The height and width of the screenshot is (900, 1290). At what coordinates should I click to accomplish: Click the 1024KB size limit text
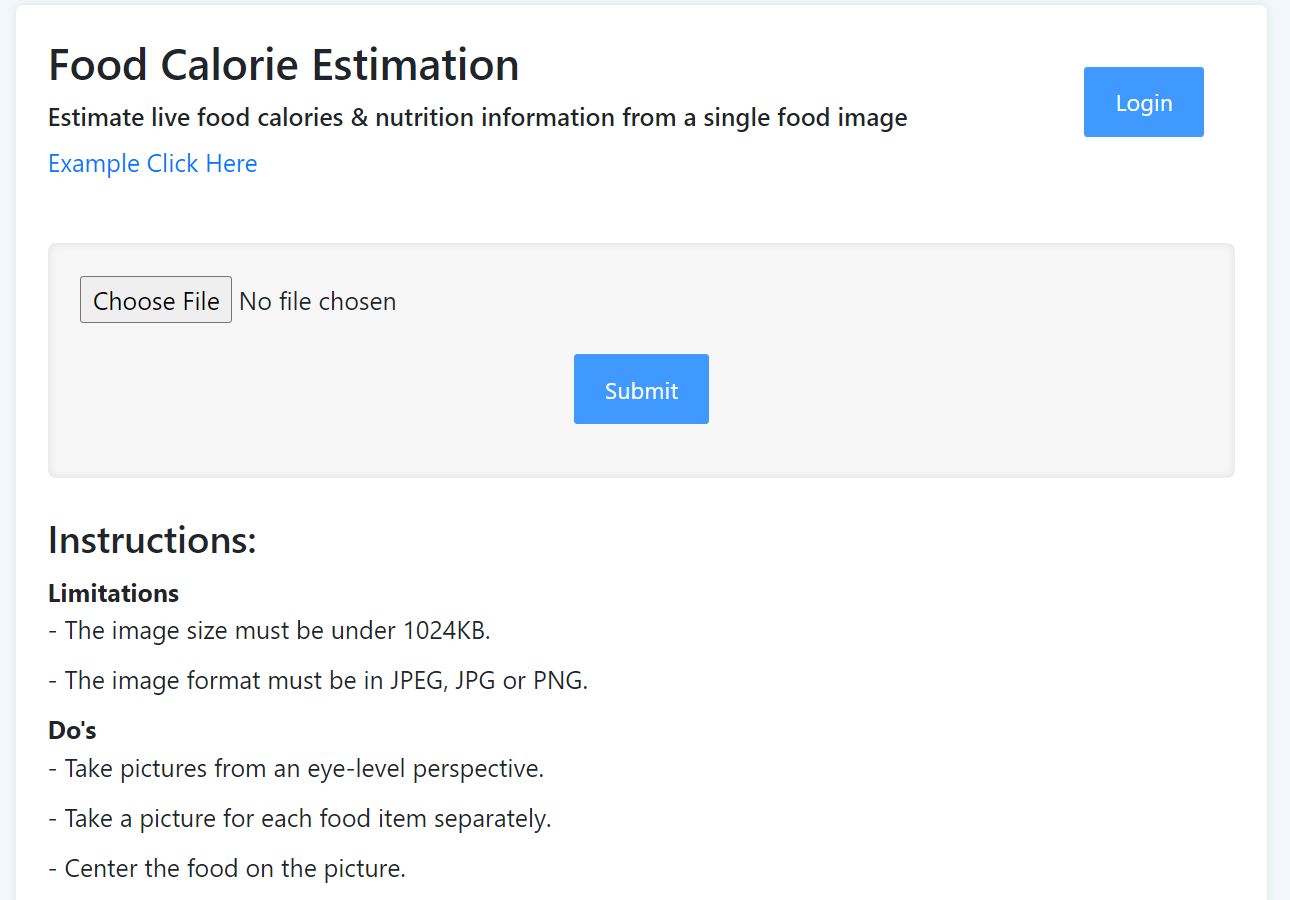tap(445, 631)
